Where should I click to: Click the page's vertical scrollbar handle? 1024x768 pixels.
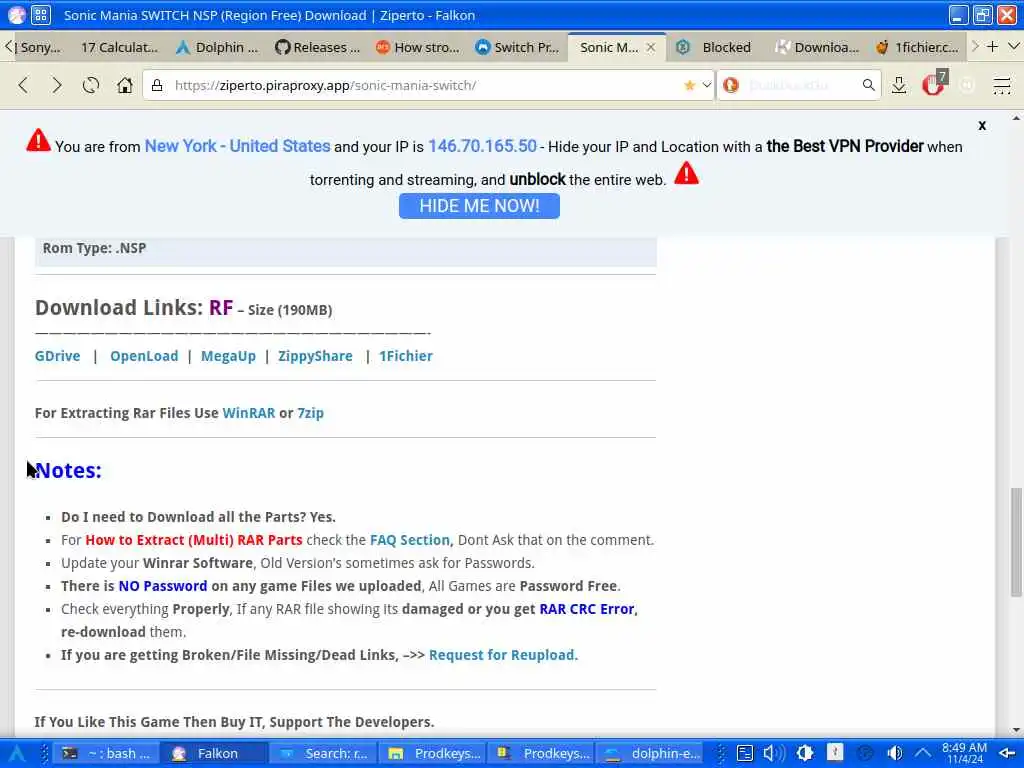1016,542
